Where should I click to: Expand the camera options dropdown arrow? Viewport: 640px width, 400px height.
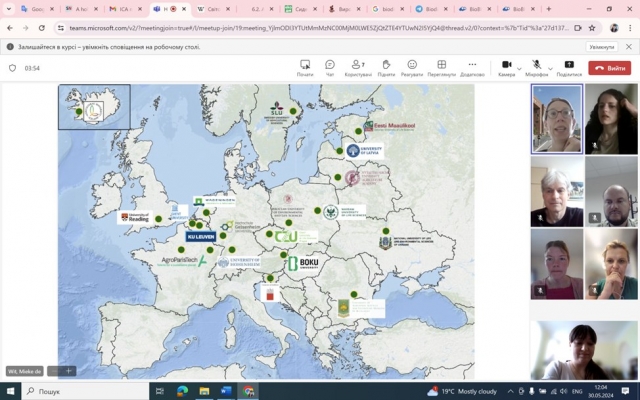pos(520,64)
